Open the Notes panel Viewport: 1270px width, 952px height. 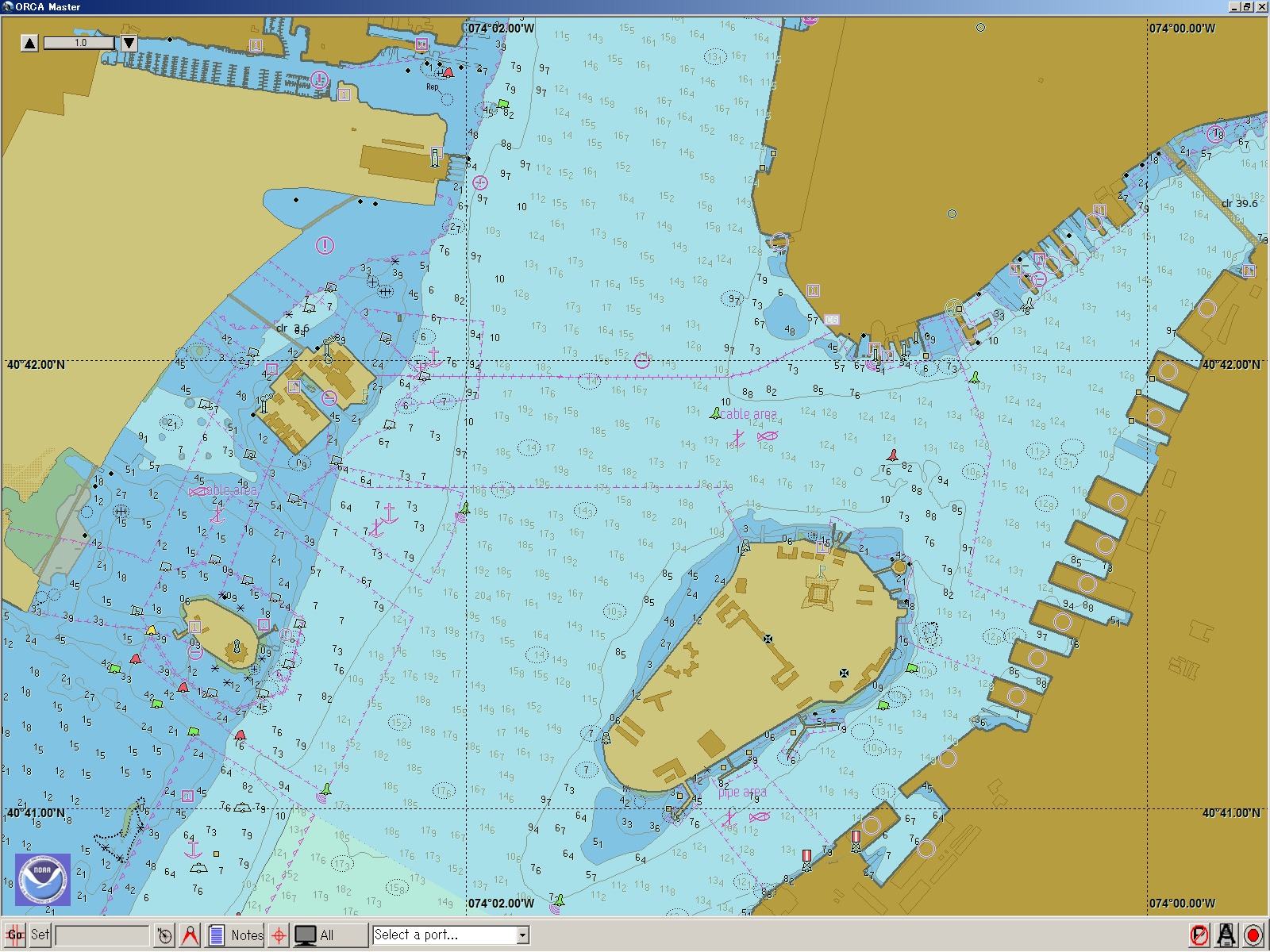[x=237, y=935]
